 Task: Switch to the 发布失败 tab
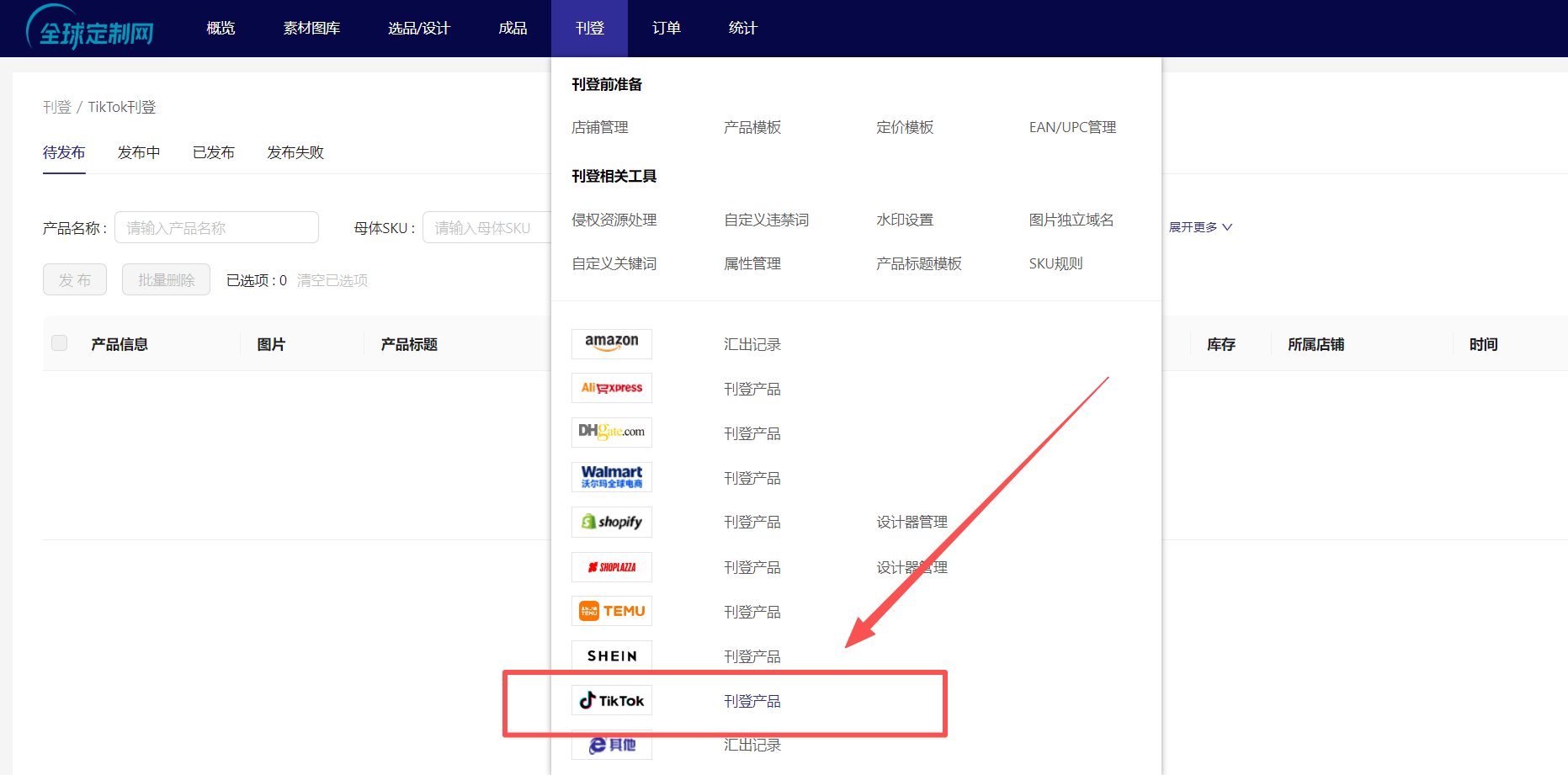[295, 152]
